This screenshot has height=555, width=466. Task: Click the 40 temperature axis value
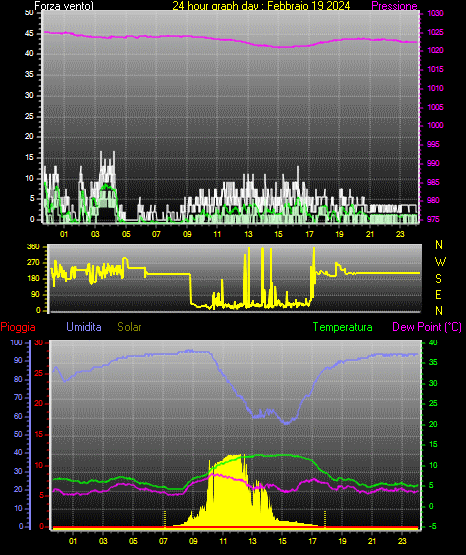[x=433, y=342]
